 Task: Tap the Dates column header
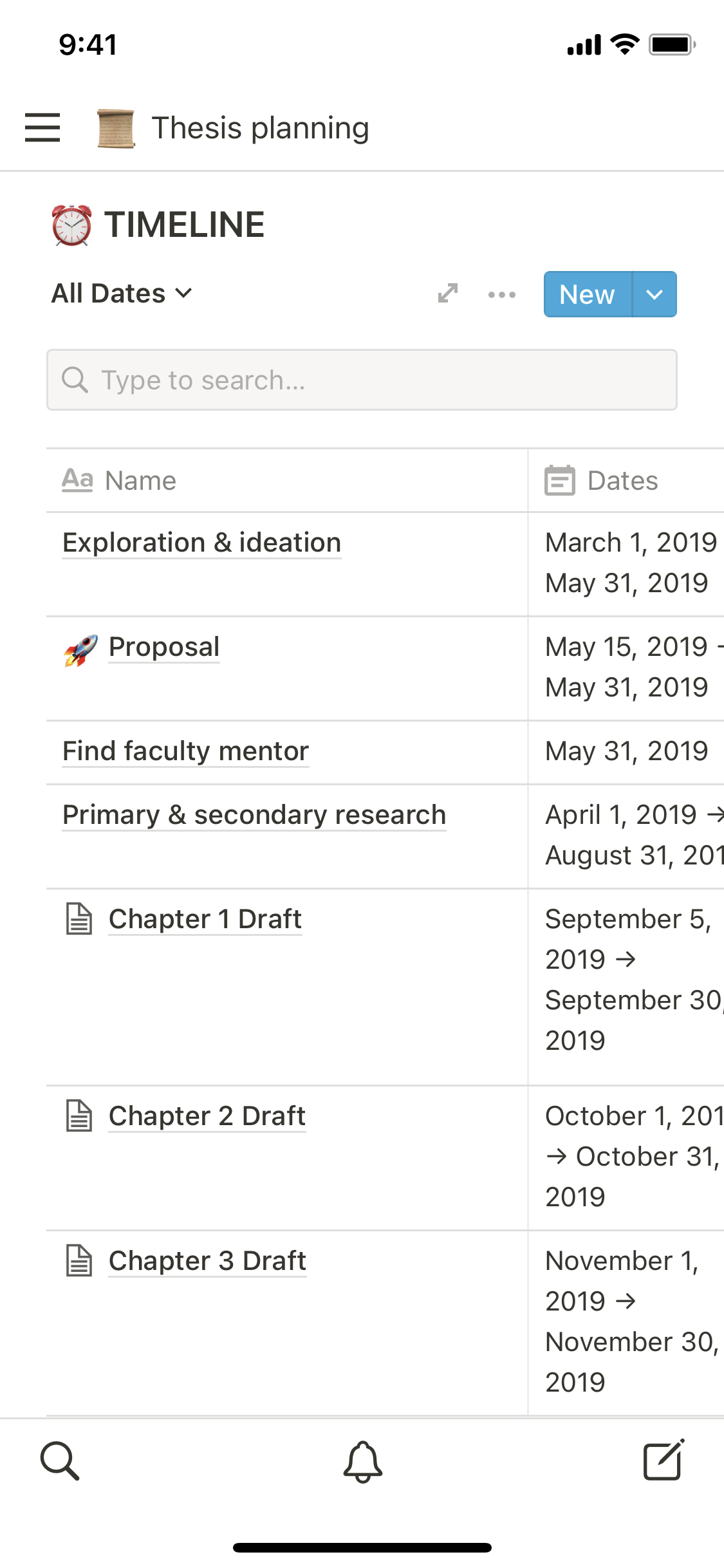622,481
